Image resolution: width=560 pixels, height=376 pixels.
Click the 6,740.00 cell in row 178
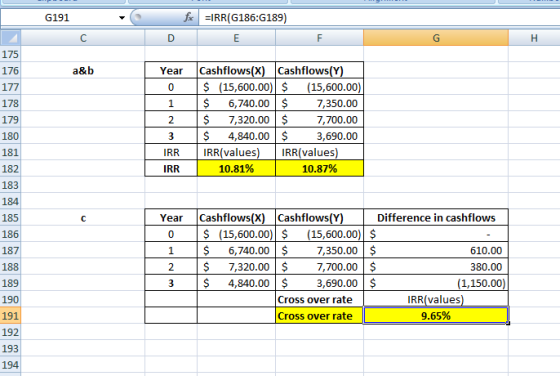click(236, 104)
